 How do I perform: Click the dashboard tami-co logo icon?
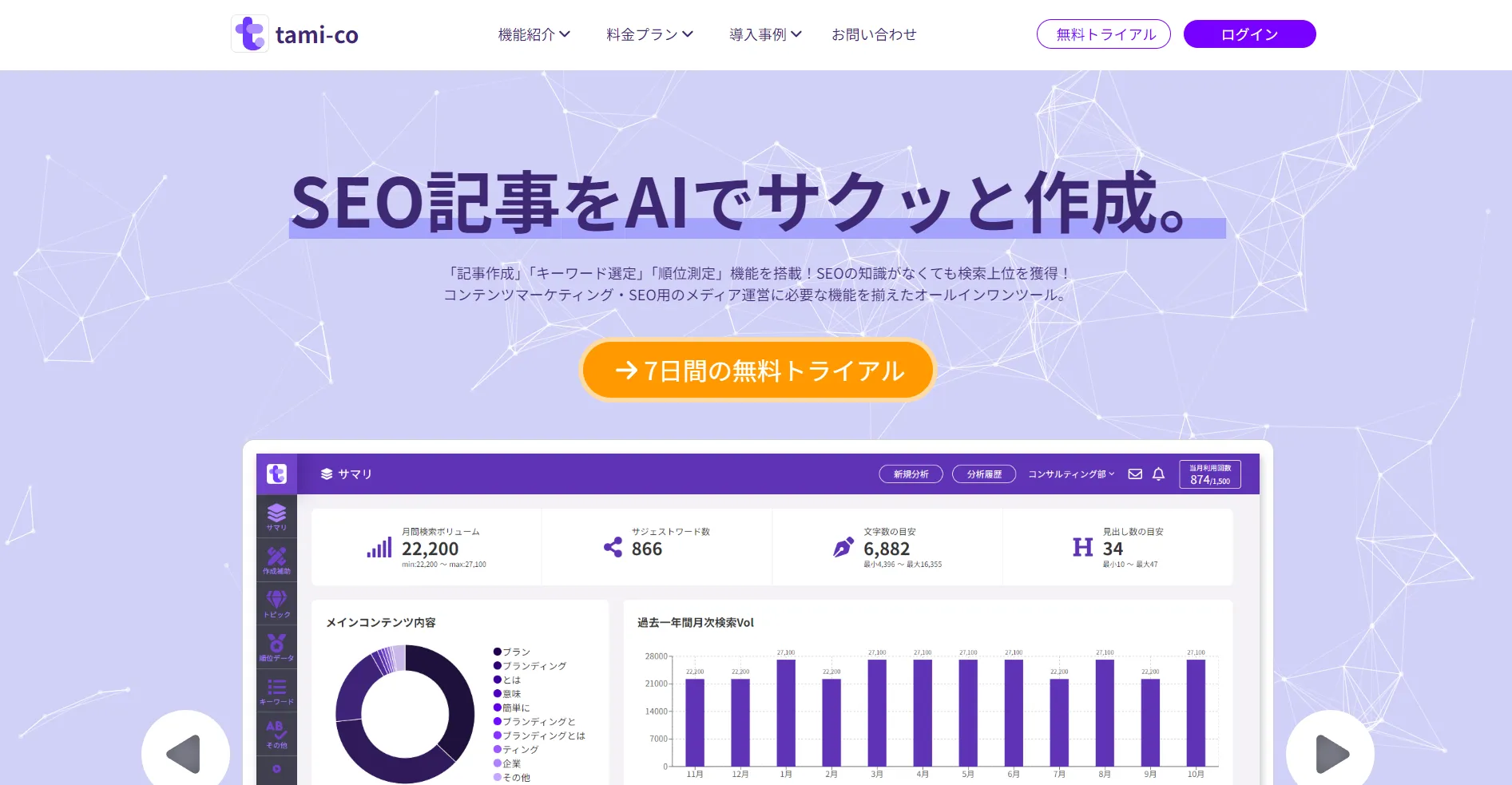276,474
